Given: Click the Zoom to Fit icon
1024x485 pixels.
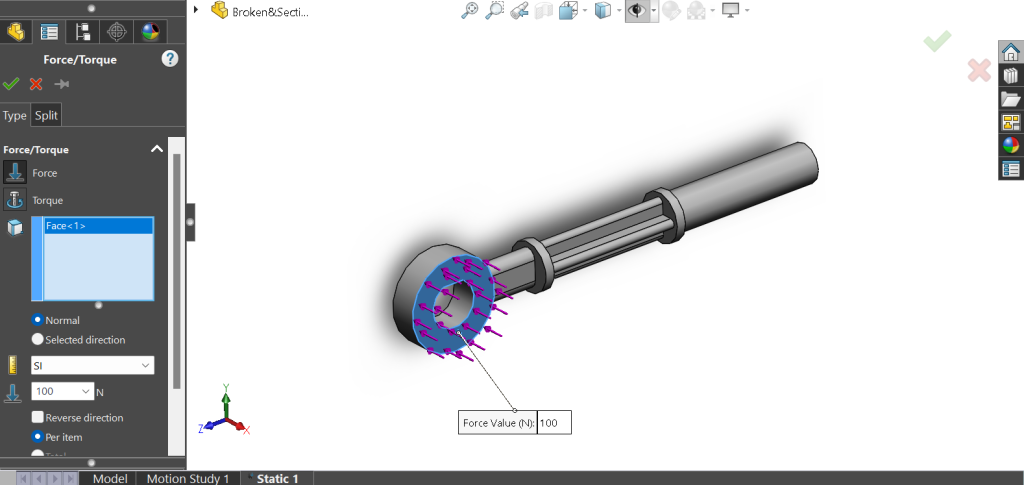Looking at the screenshot, I should pos(470,11).
